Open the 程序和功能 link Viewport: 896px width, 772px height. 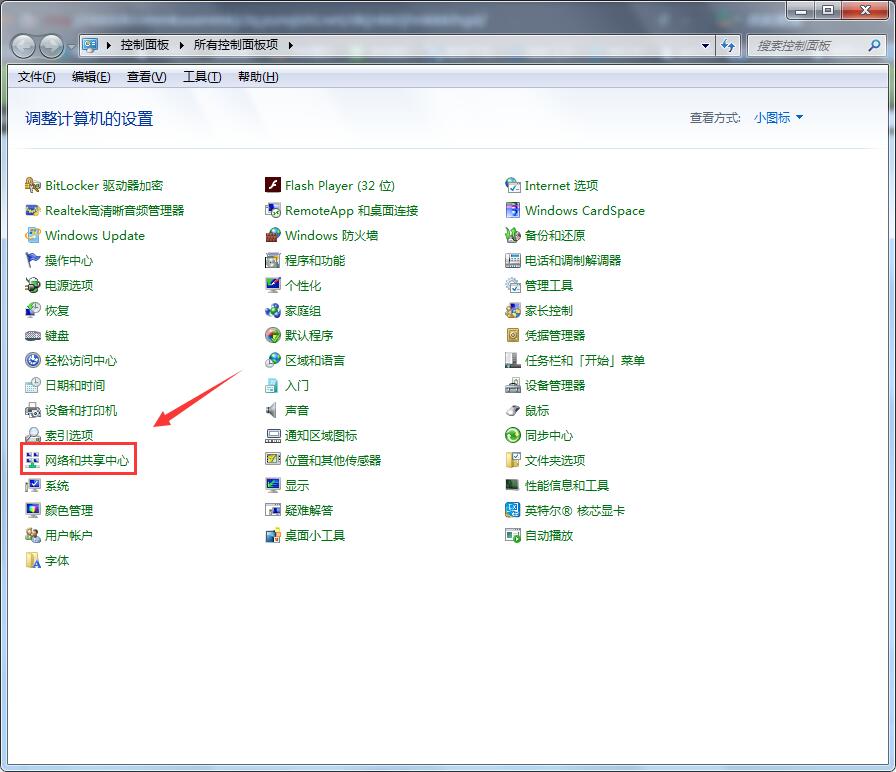315,260
